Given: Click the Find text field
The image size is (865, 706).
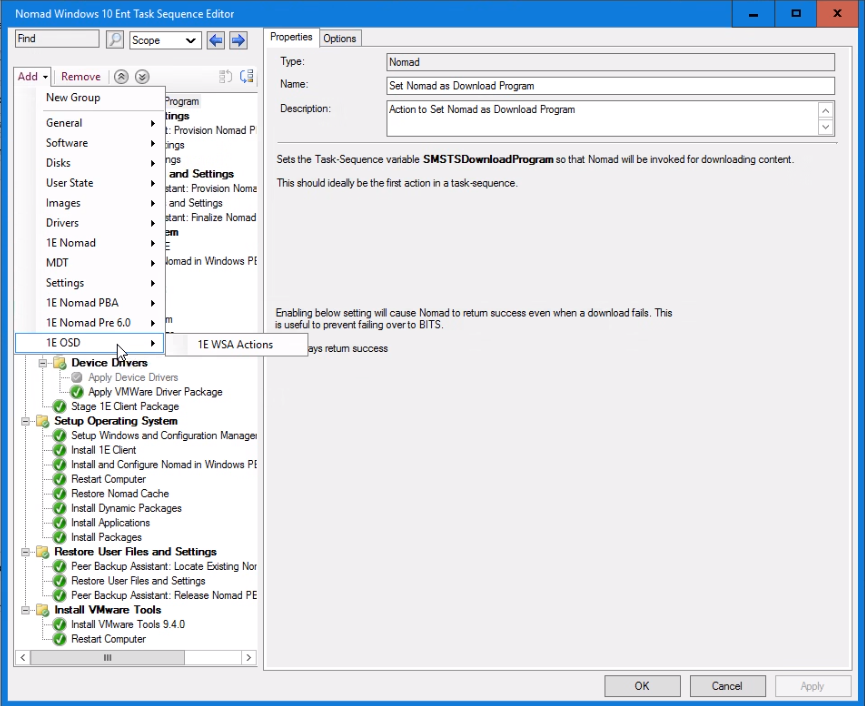Looking at the screenshot, I should pyautogui.click(x=57, y=39).
